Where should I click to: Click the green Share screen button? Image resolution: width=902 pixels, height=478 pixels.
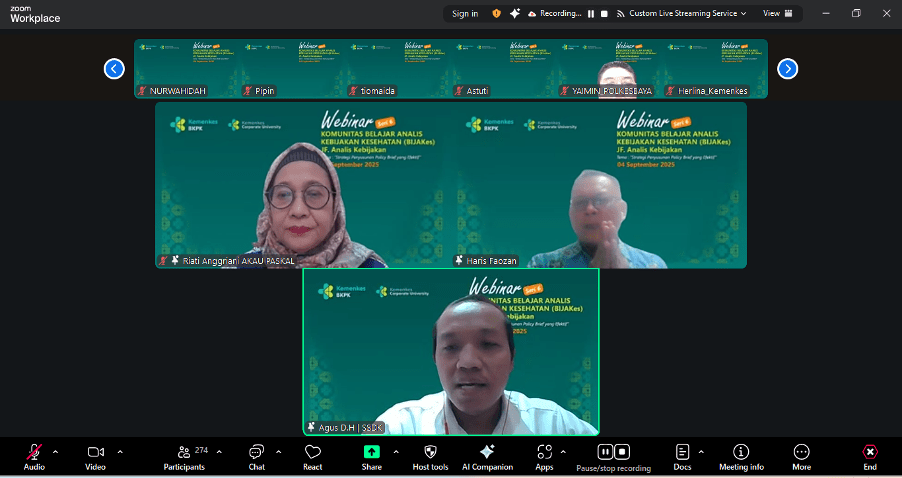(371, 455)
